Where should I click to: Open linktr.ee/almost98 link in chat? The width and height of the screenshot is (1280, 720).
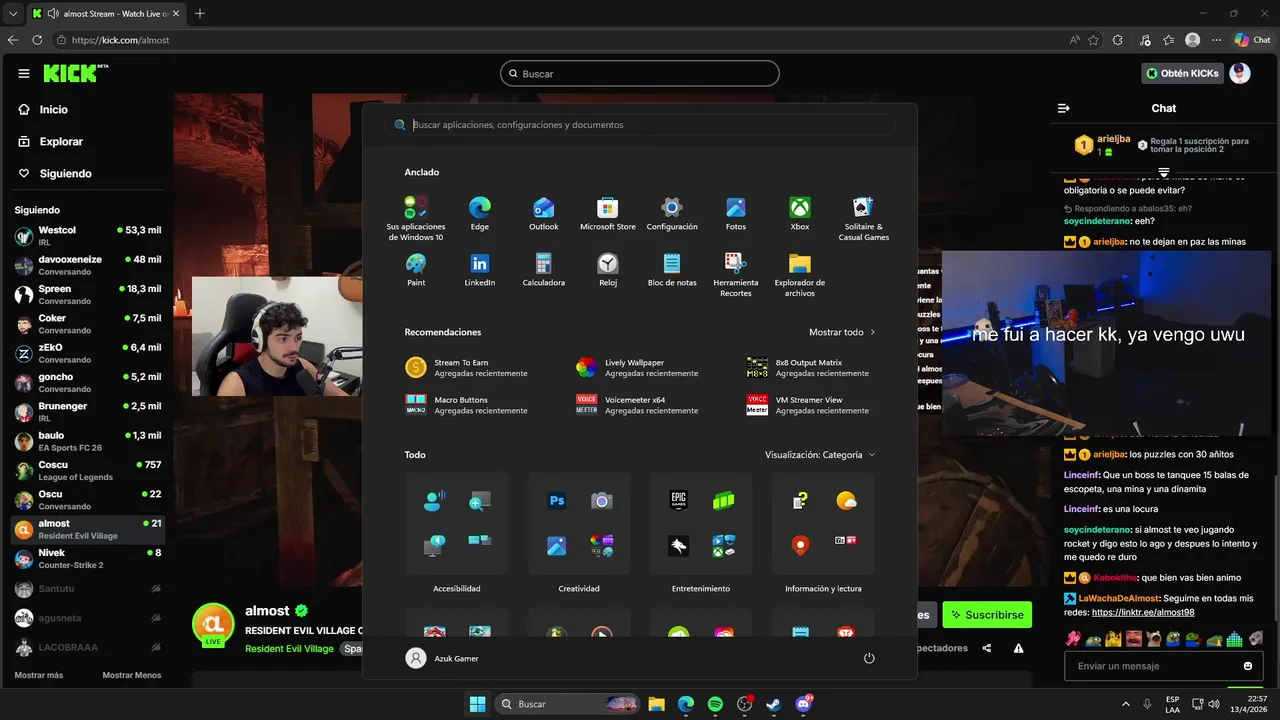click(x=1143, y=612)
